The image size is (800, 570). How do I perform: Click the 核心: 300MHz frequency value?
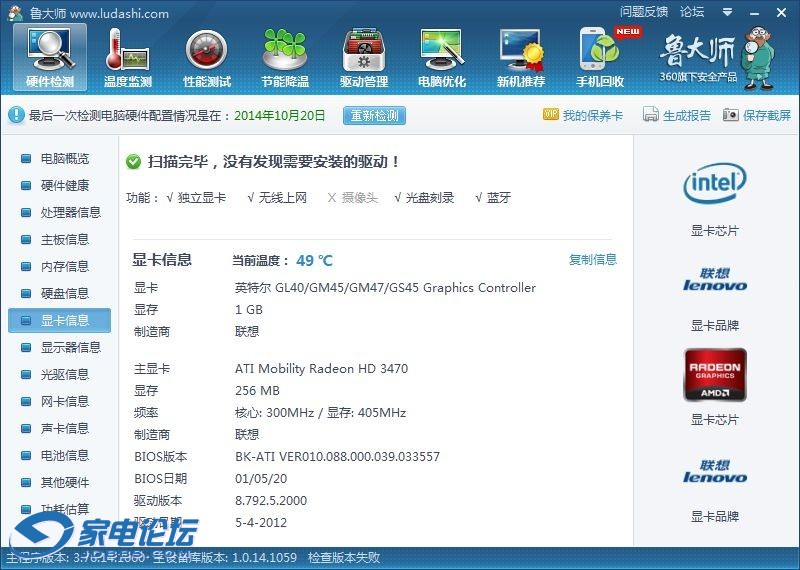[320, 413]
